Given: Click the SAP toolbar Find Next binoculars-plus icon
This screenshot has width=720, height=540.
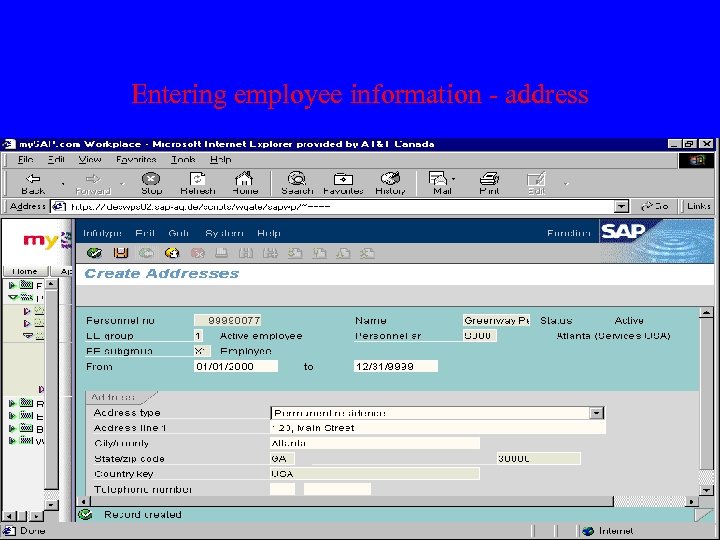Looking at the screenshot, I should pos(270,253).
